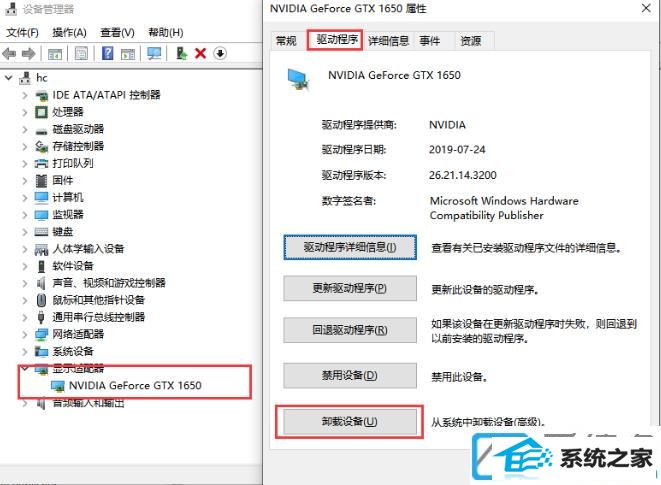Click the update driver green arrow icon

[181, 53]
